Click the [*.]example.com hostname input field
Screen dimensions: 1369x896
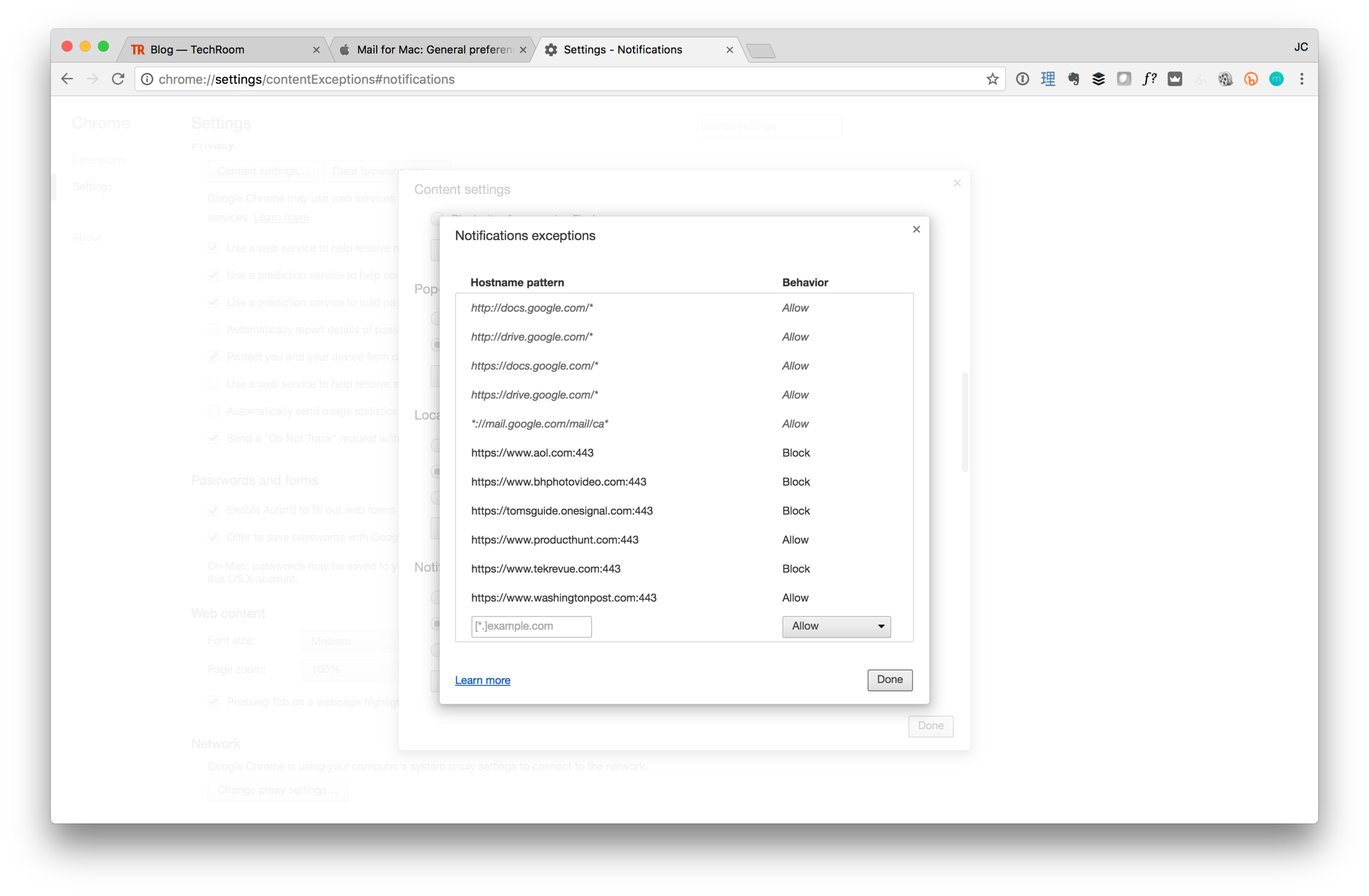pyautogui.click(x=531, y=626)
